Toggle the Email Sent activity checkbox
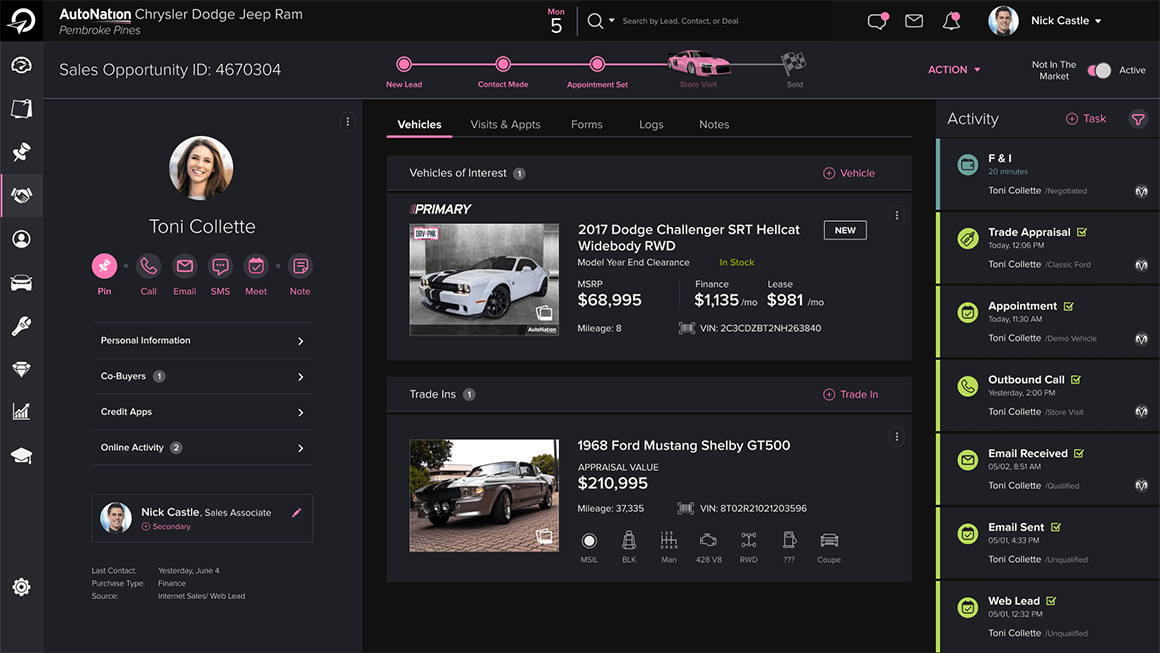The height and width of the screenshot is (653, 1160). [x=1056, y=527]
